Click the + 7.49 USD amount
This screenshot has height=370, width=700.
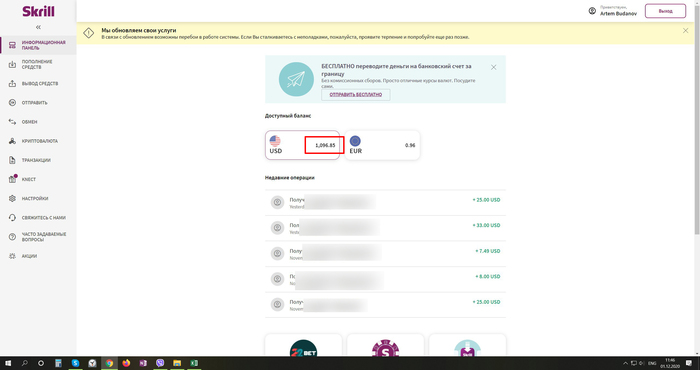[488, 251]
